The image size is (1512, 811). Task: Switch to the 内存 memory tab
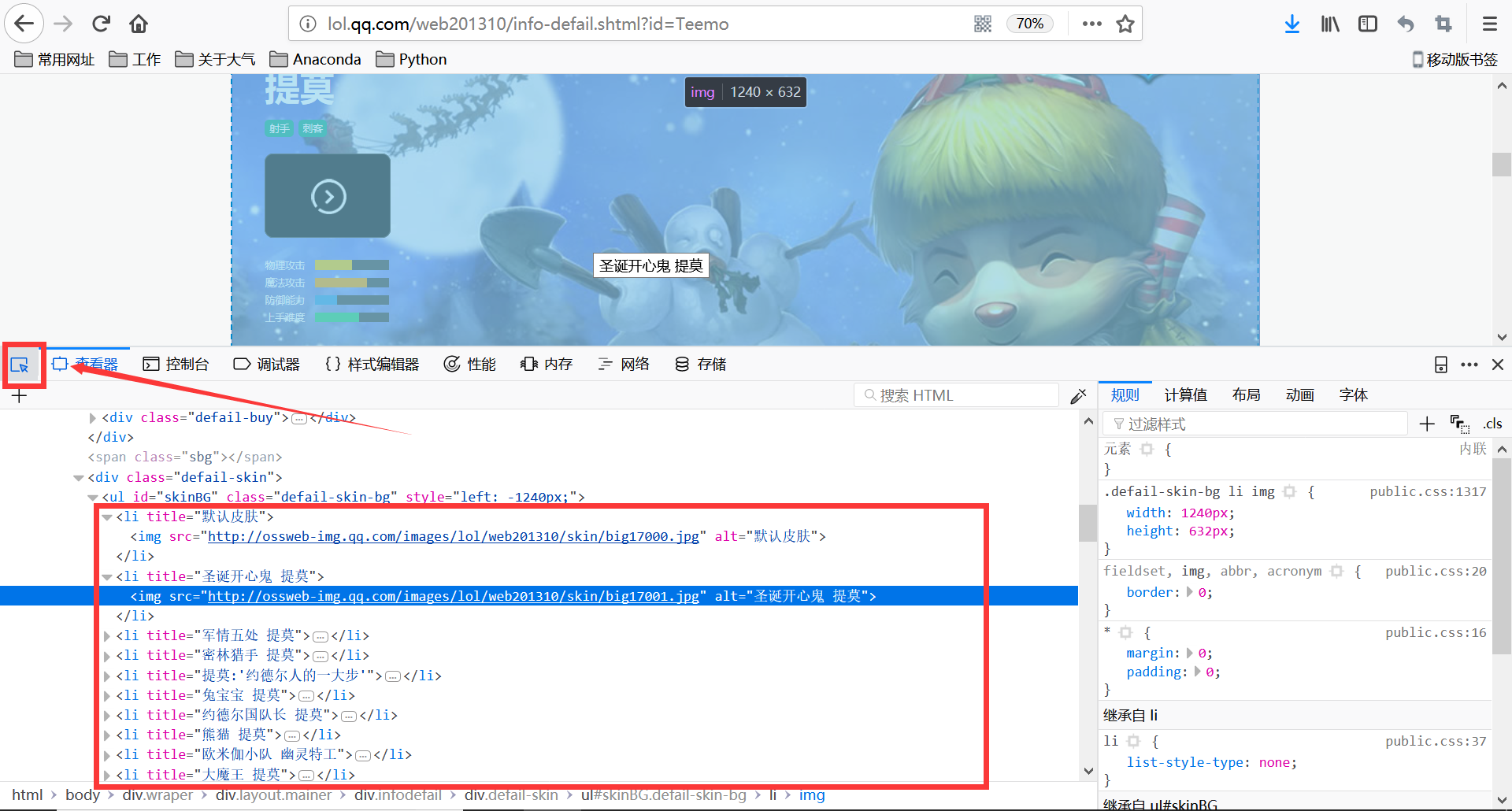click(547, 364)
